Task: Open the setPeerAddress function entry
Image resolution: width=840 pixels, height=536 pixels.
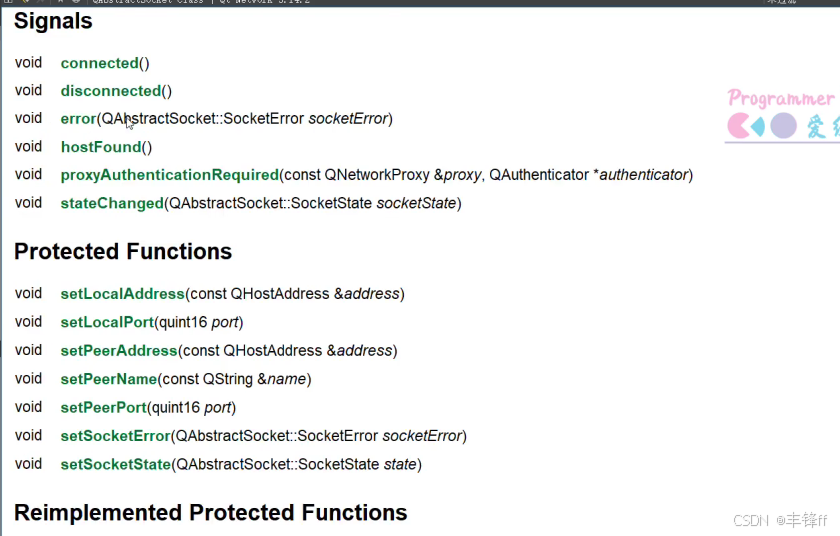Action: (x=119, y=351)
